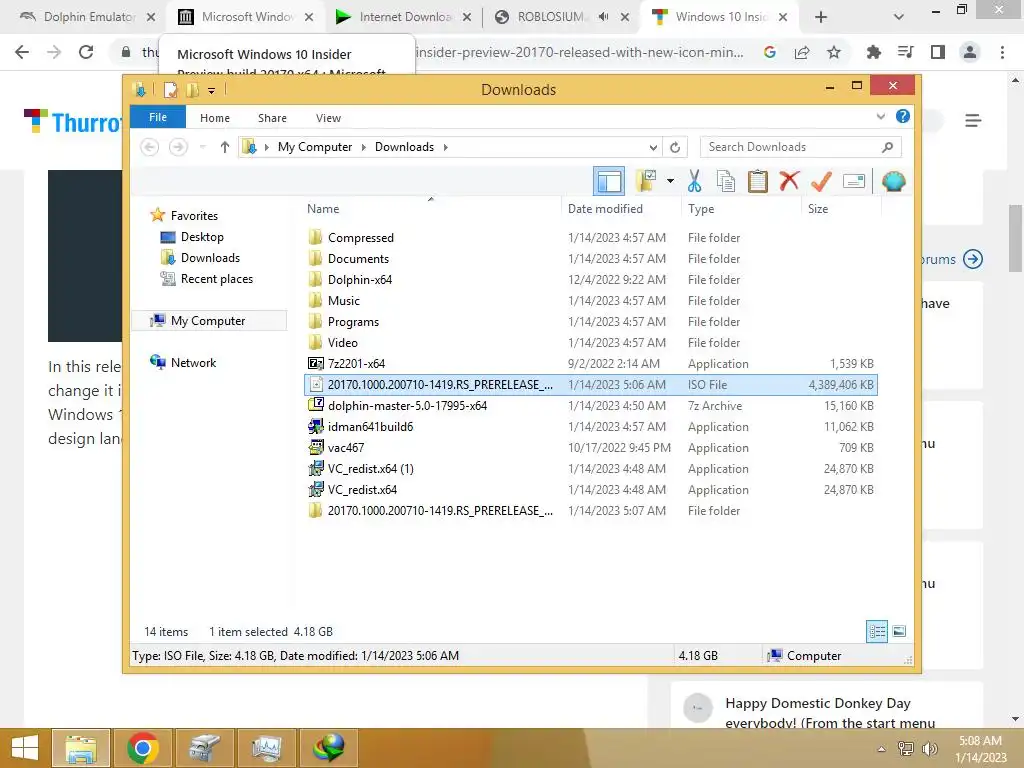
Task: Click quick access New folder icon
Action: tap(192, 90)
